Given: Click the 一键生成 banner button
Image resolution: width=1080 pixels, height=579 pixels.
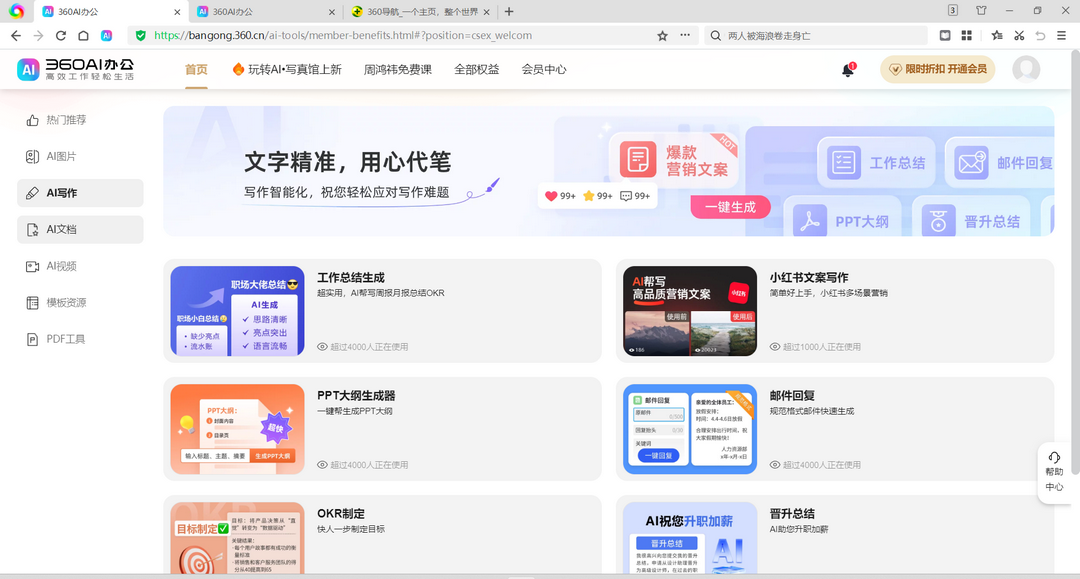Looking at the screenshot, I should point(730,206).
